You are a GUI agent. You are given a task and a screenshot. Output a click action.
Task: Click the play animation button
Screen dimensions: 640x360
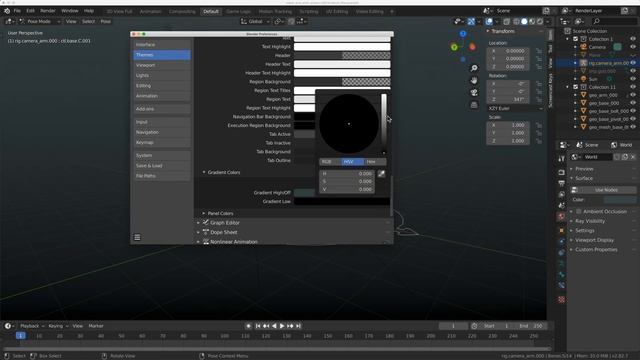(x=282, y=326)
